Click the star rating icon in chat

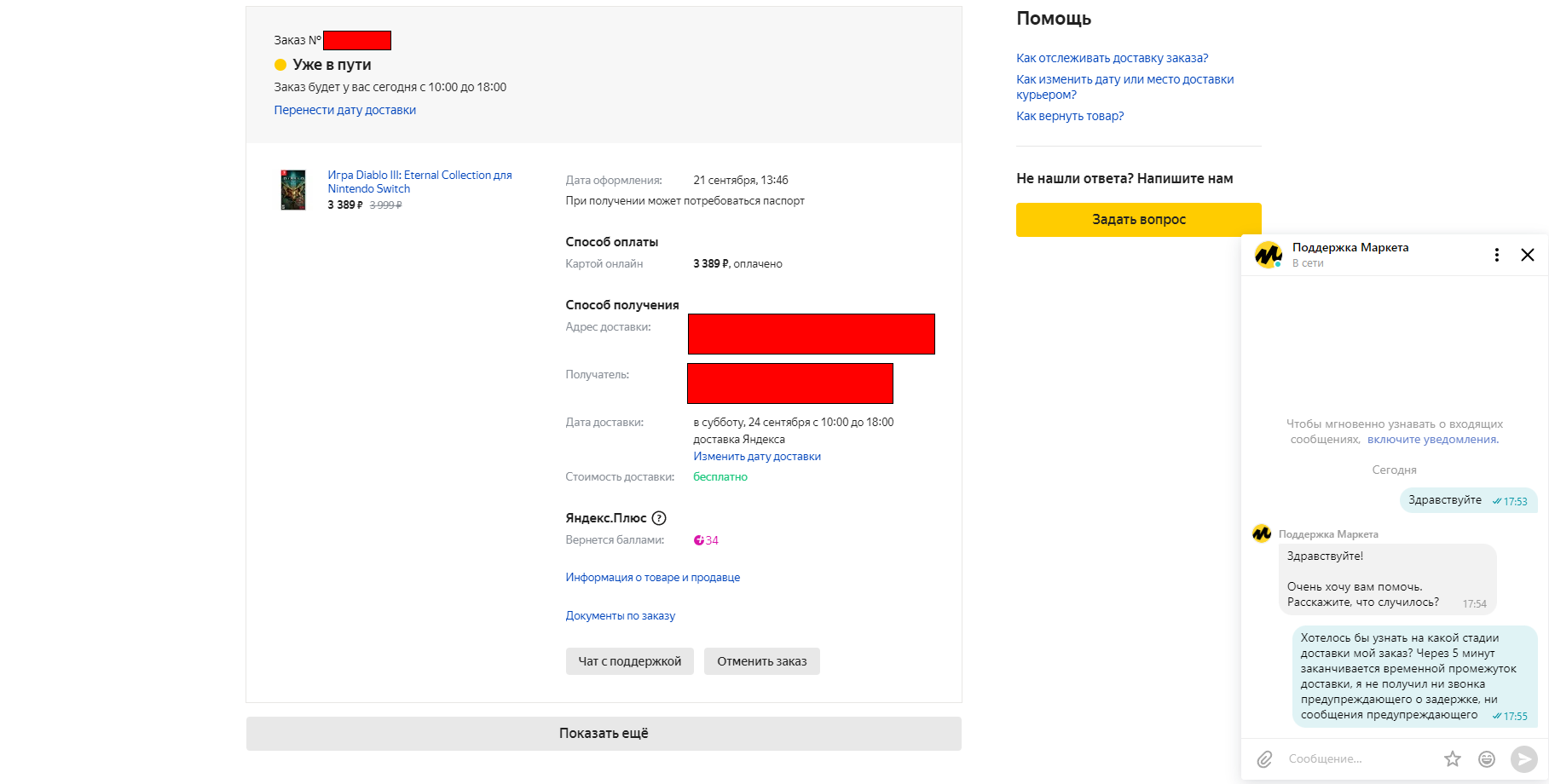[x=1453, y=758]
